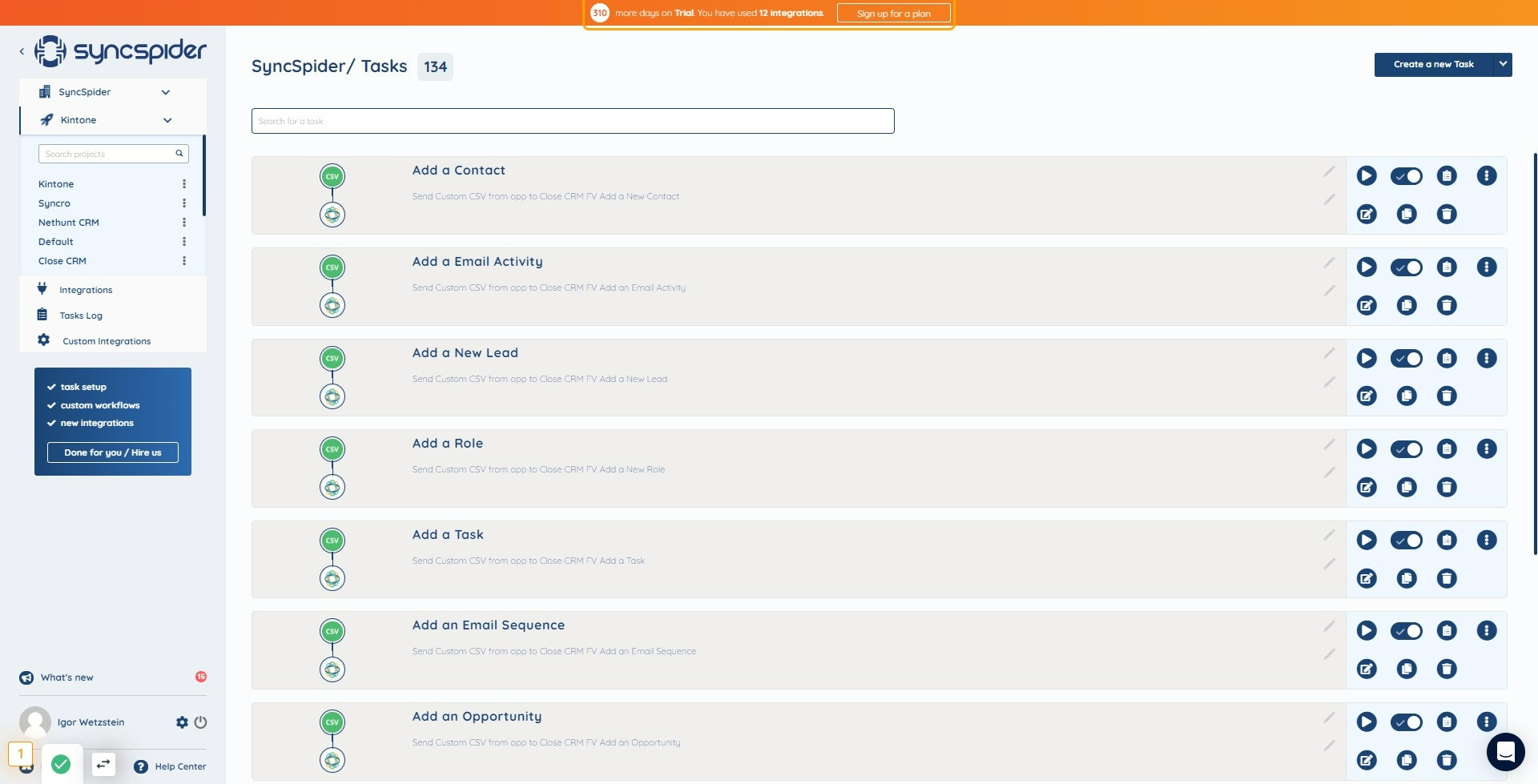Delete the Add a Role task
The width and height of the screenshot is (1538, 784).
pyautogui.click(x=1447, y=487)
